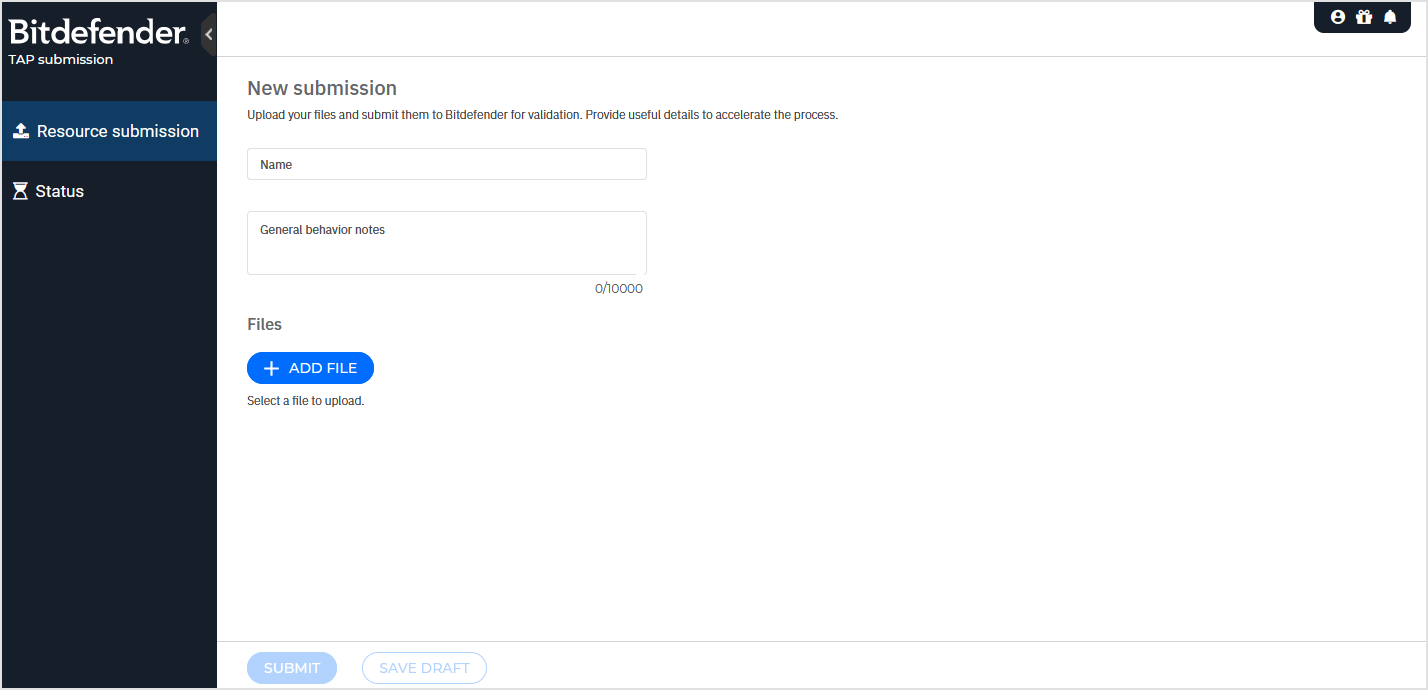This screenshot has width=1428, height=690.
Task: Collapse the sidebar with the chevron arrow
Action: (x=208, y=34)
